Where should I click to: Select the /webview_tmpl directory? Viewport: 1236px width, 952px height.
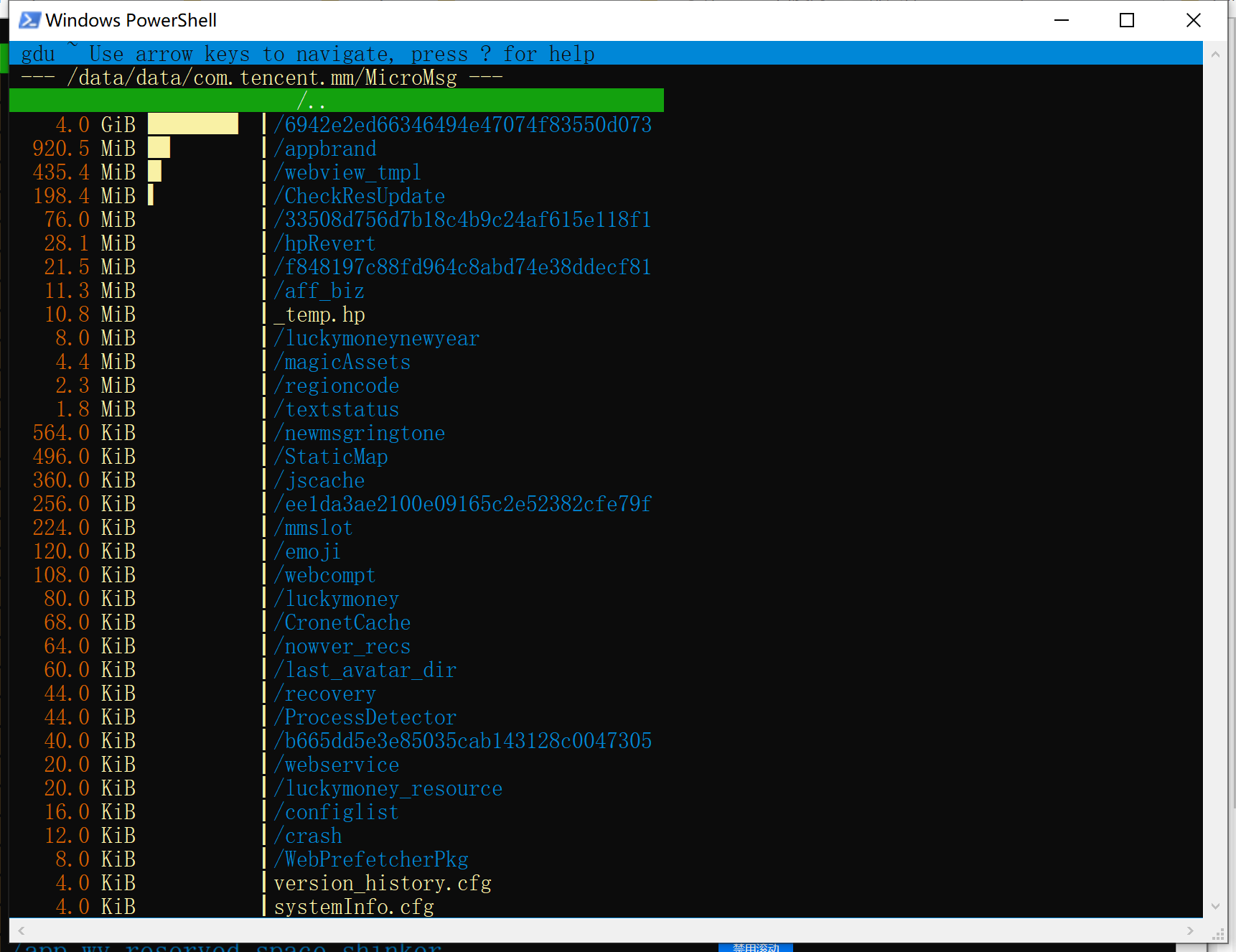[x=348, y=172]
